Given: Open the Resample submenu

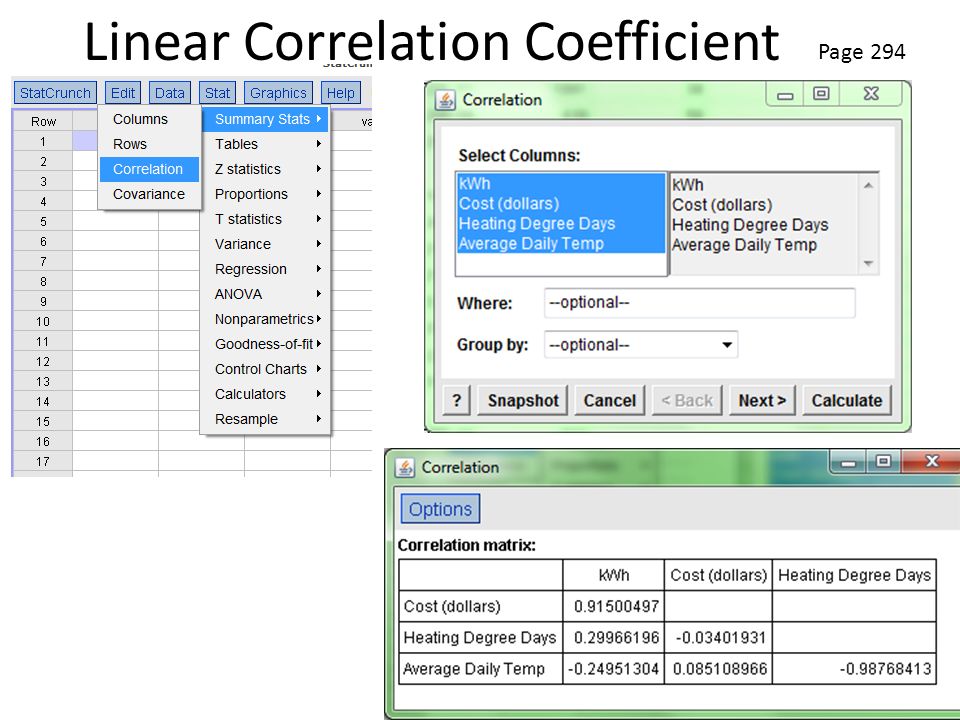Looking at the screenshot, I should pos(265,419).
